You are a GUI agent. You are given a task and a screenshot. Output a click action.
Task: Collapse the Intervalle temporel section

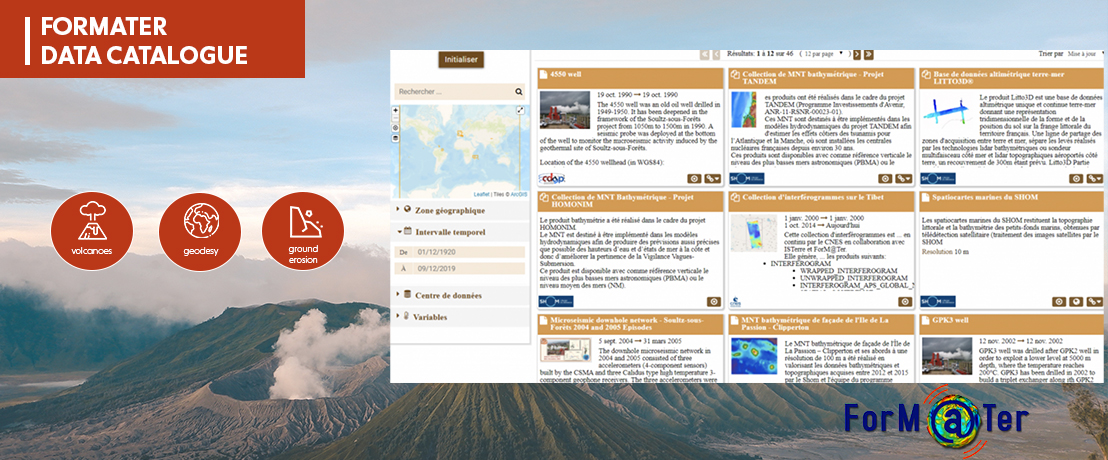click(459, 231)
